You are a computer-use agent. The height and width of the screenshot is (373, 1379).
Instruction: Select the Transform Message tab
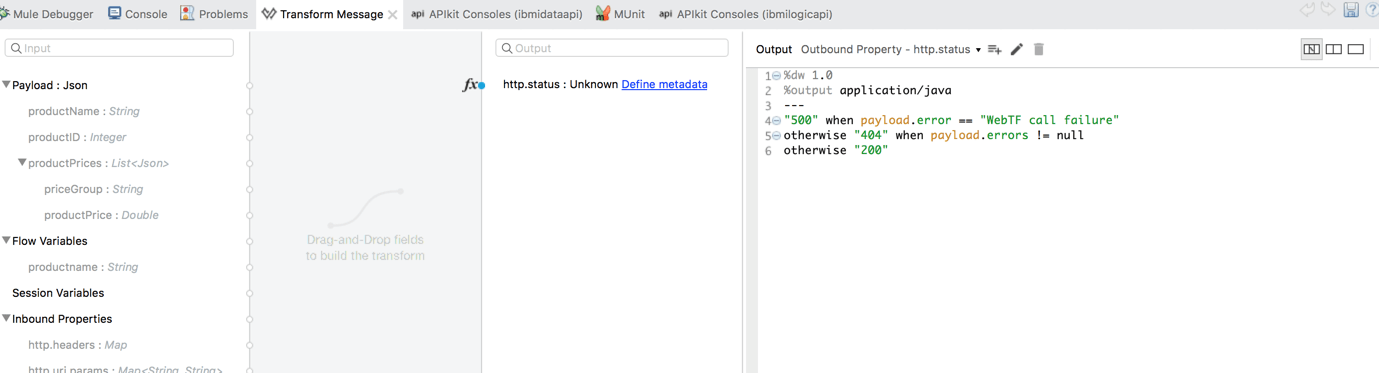pyautogui.click(x=331, y=14)
